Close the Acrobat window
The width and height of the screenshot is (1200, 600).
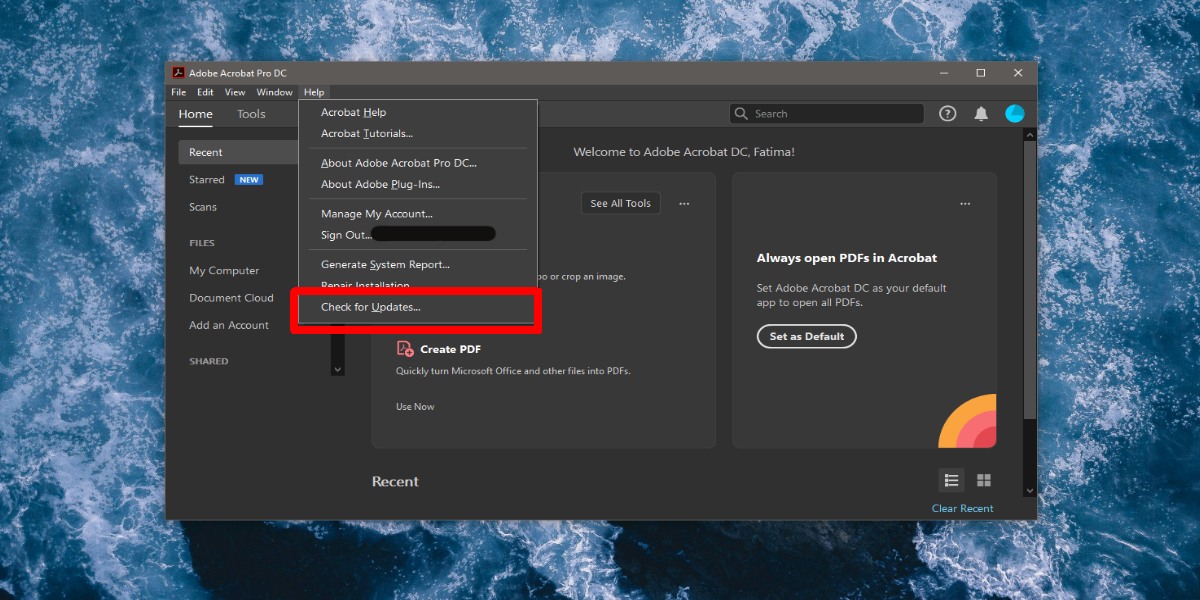[x=1018, y=73]
